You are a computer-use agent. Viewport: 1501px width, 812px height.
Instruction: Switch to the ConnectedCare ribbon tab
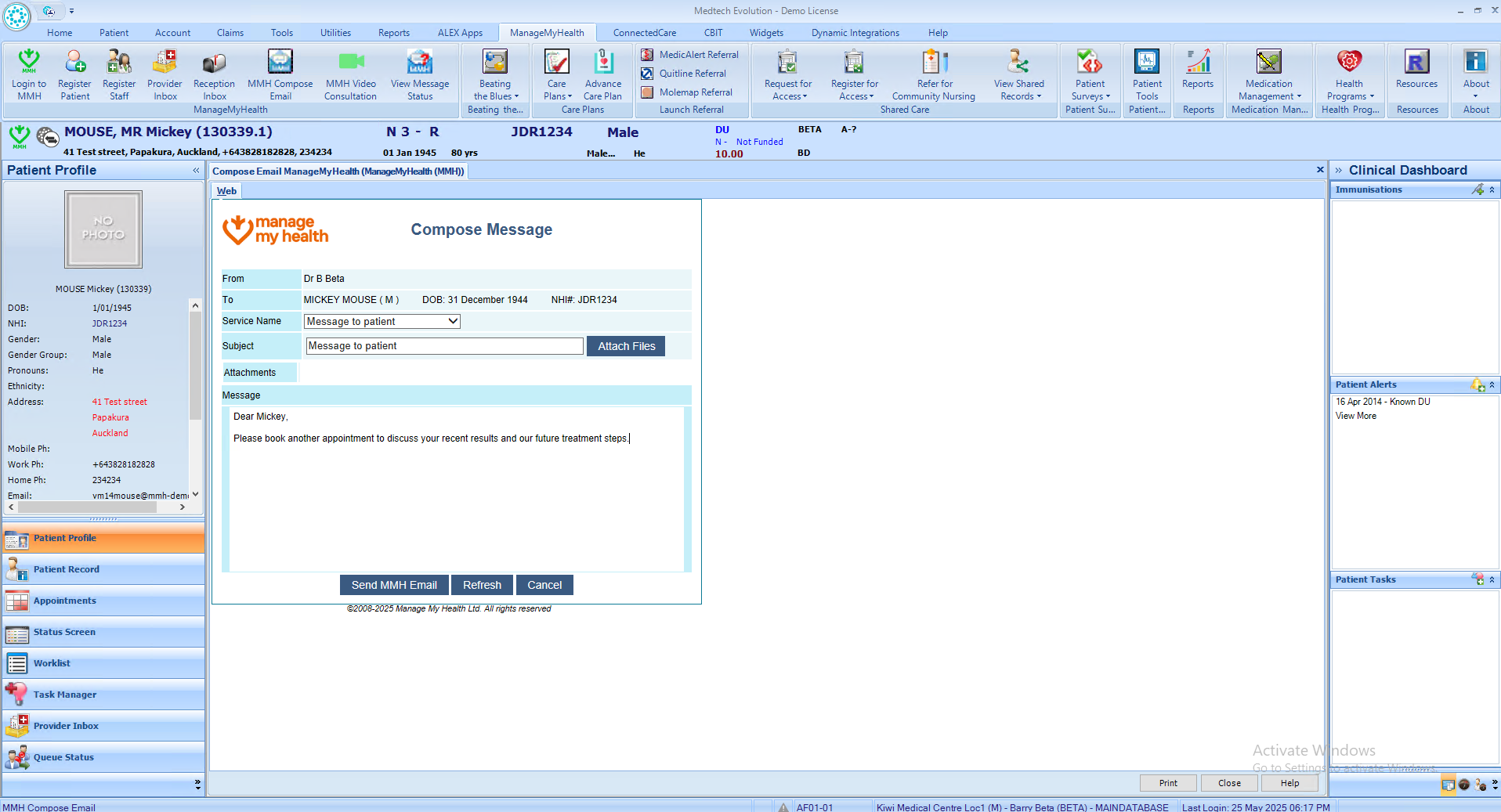[x=644, y=33]
